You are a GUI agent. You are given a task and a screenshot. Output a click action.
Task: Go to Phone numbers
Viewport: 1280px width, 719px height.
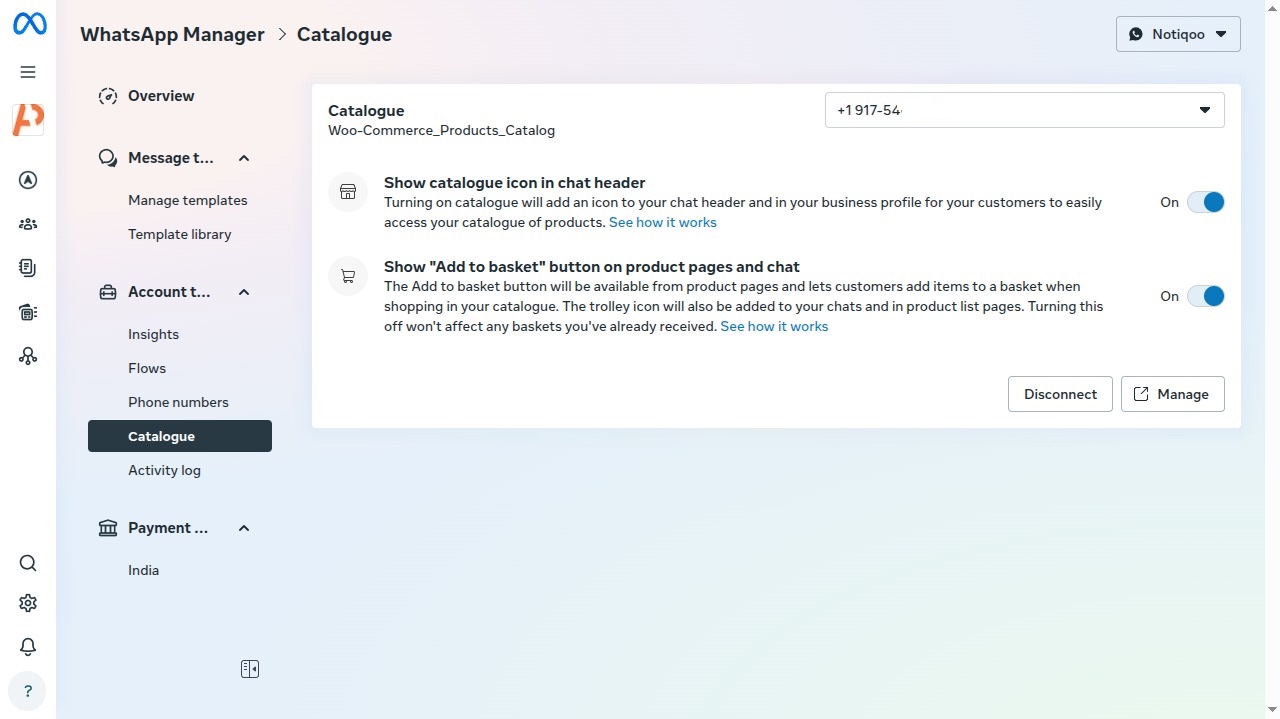point(178,402)
